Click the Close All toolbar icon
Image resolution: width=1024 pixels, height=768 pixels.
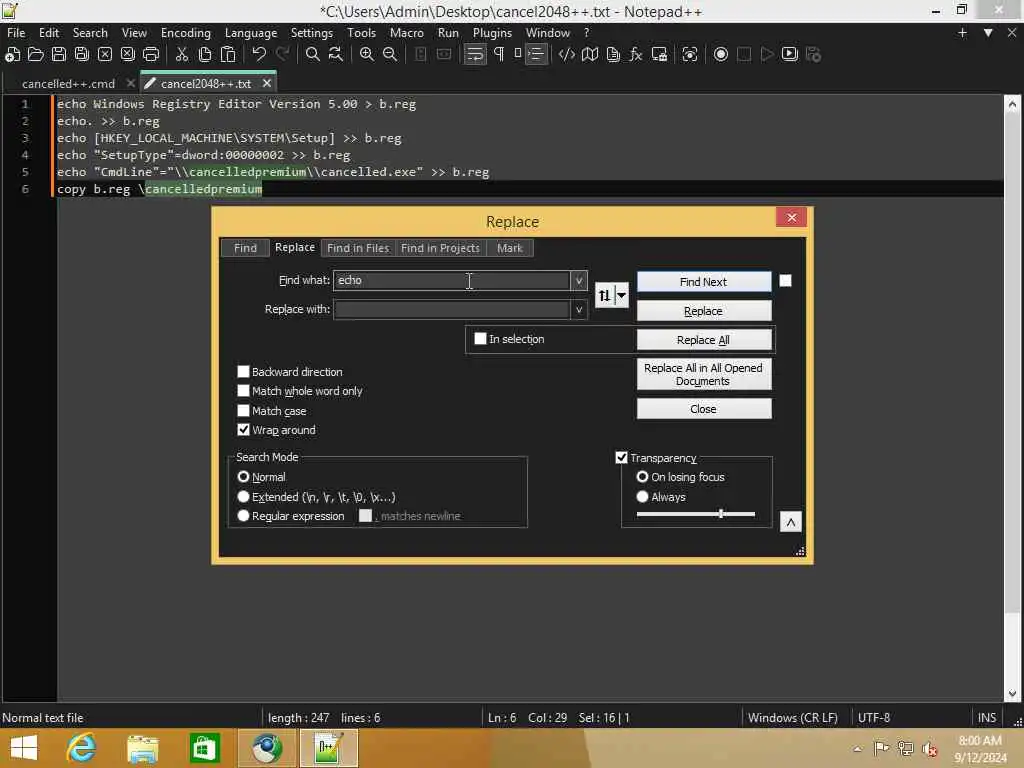click(x=128, y=54)
